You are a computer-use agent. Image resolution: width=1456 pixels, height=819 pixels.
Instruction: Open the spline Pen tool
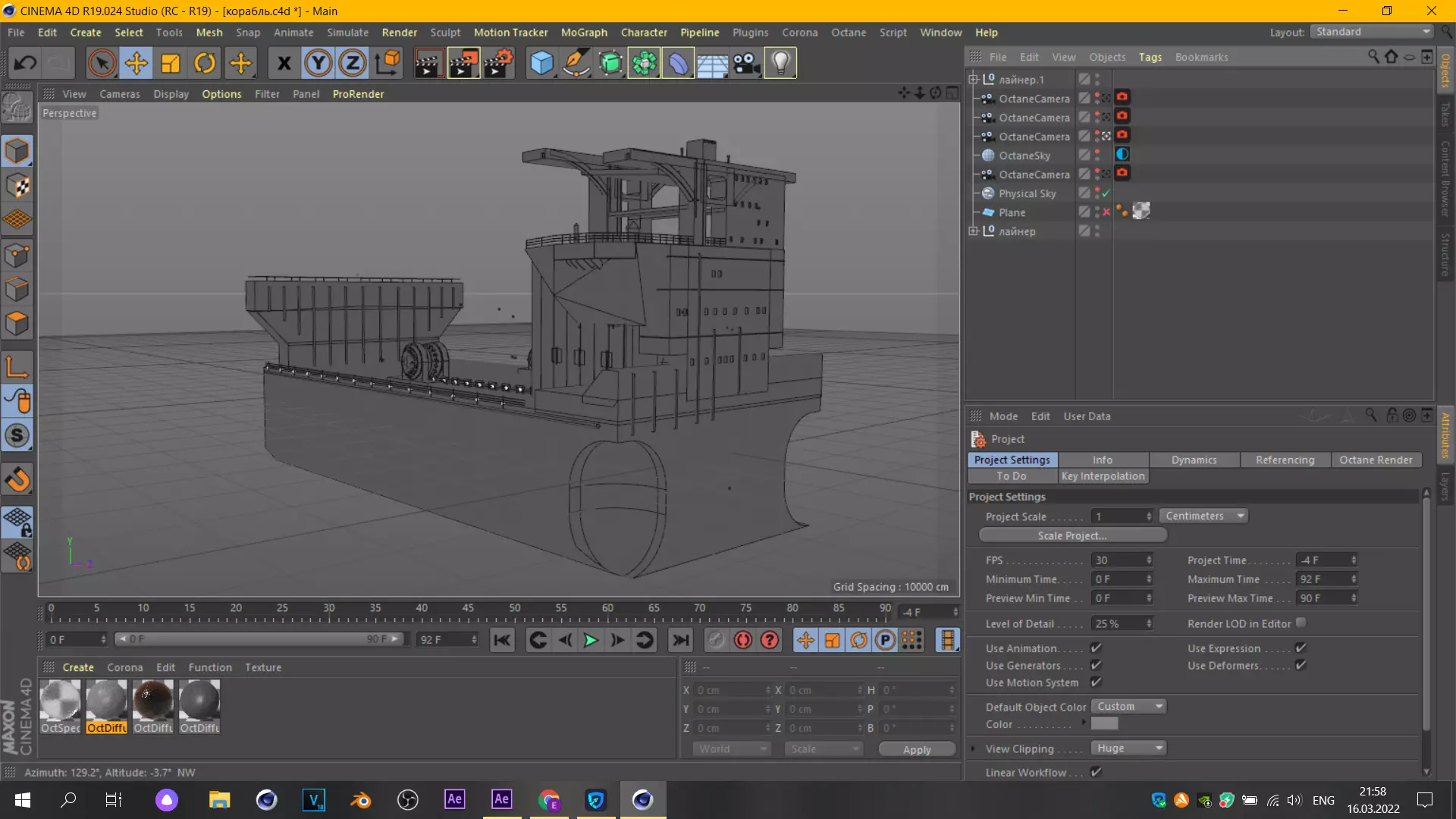576,63
